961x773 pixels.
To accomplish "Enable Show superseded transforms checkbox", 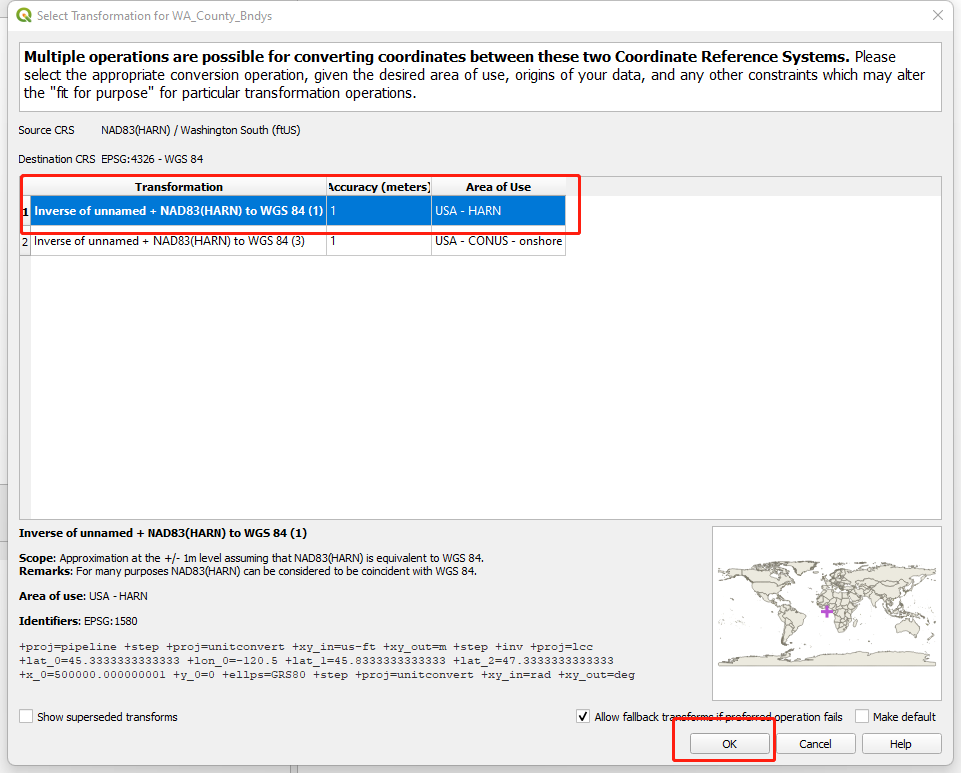I will (x=27, y=717).
